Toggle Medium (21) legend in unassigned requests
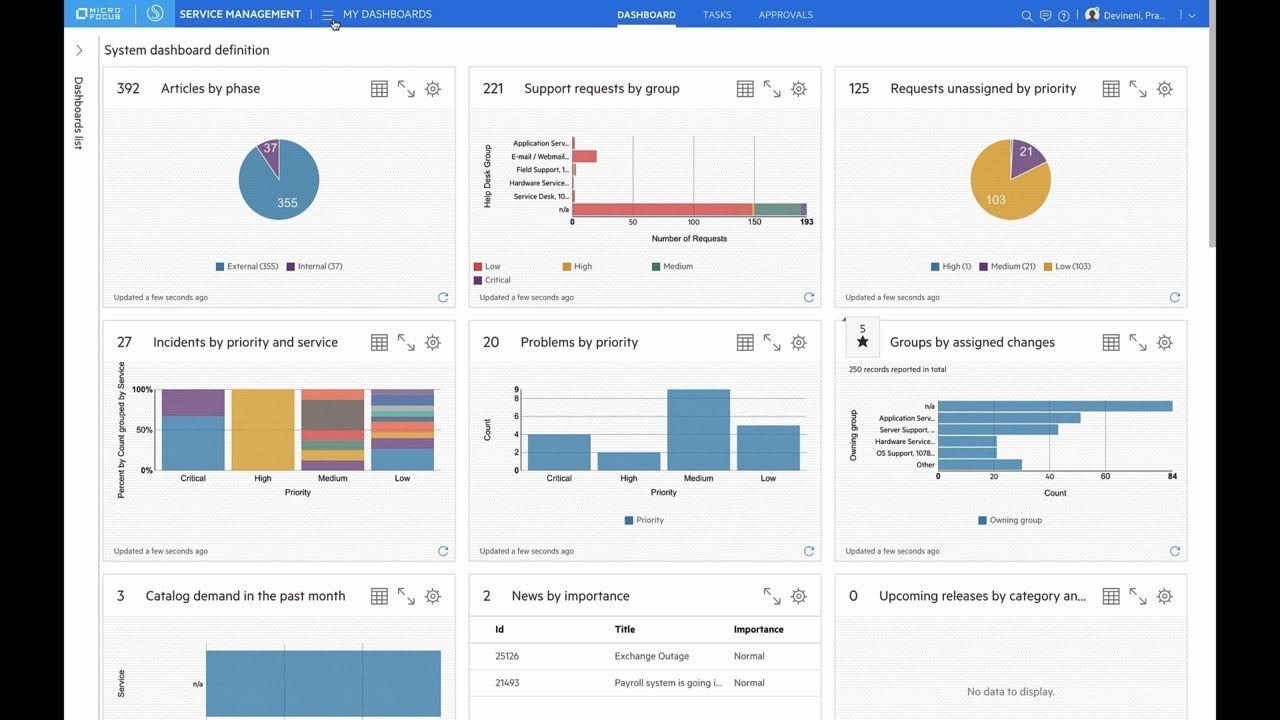This screenshot has width=1280, height=720. pyautogui.click(x=1008, y=267)
